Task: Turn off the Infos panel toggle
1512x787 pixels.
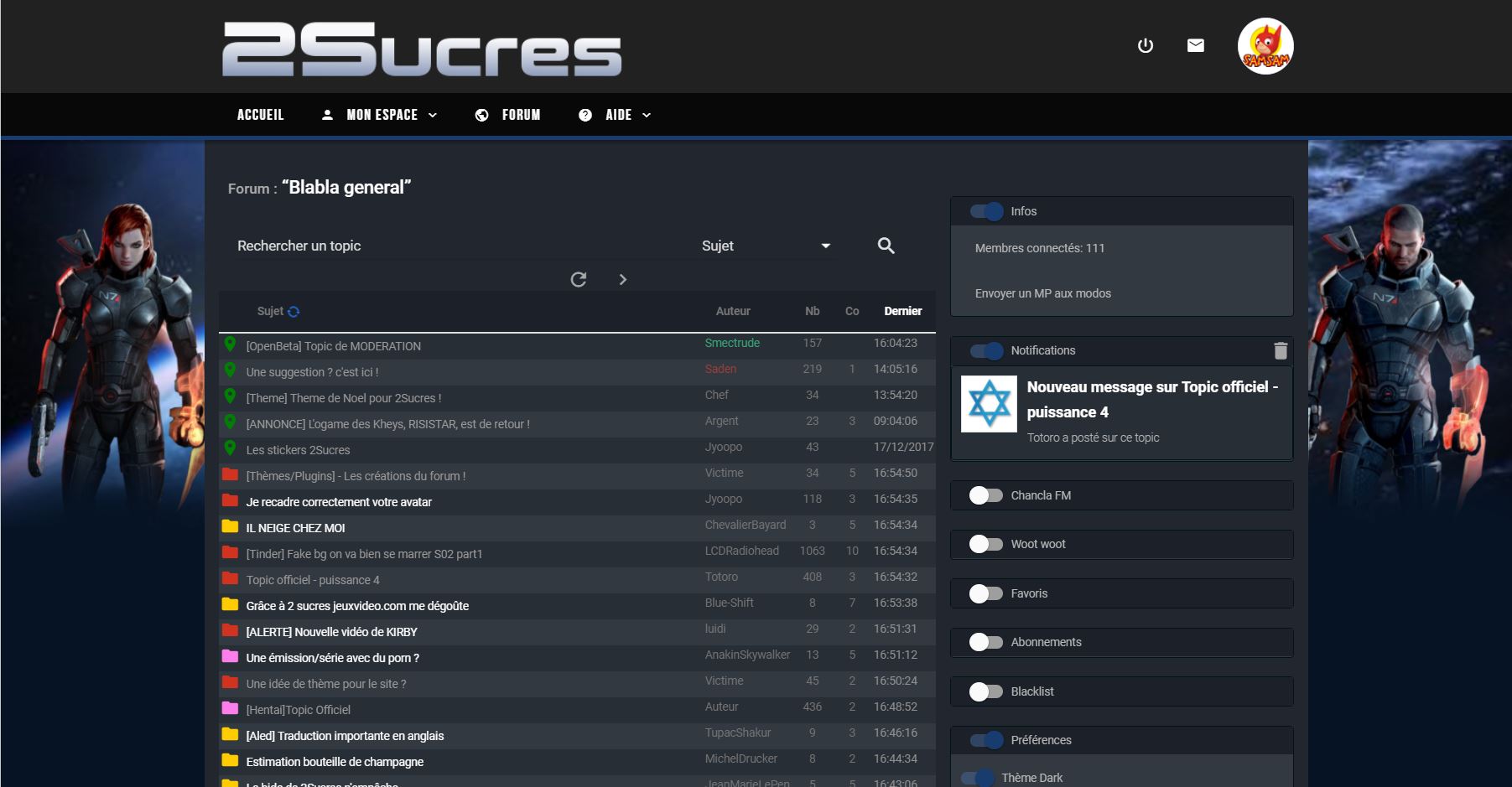Action: point(987,211)
